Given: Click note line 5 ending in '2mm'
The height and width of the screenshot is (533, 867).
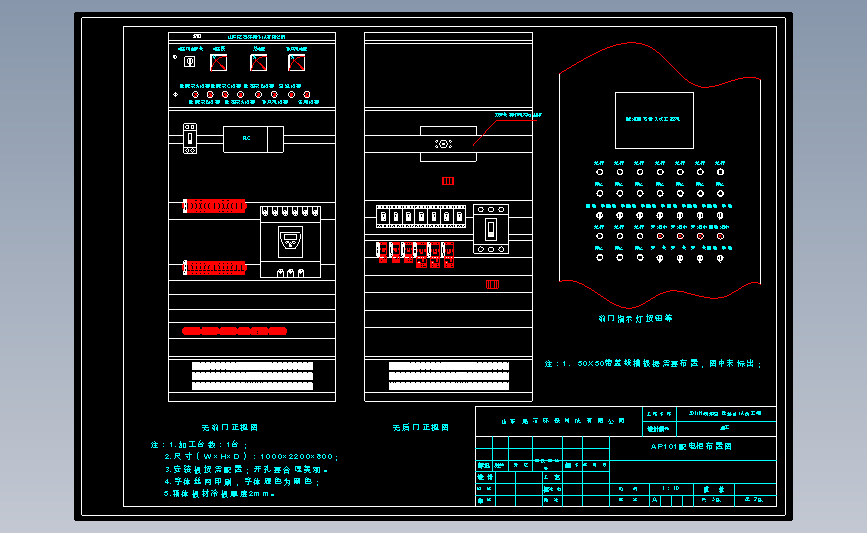Looking at the screenshot, I should coord(220,494).
